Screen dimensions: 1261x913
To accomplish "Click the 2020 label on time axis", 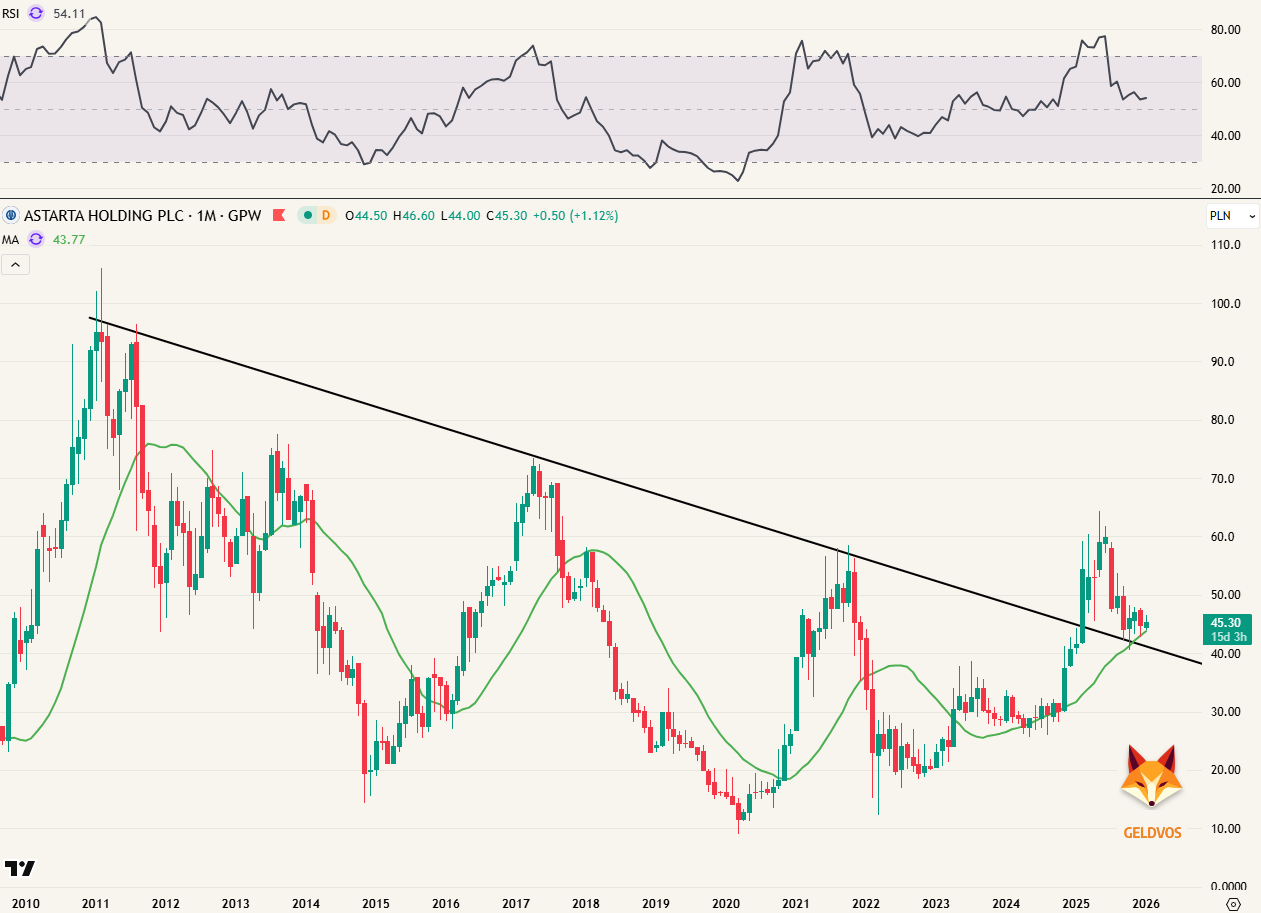I will [x=725, y=903].
